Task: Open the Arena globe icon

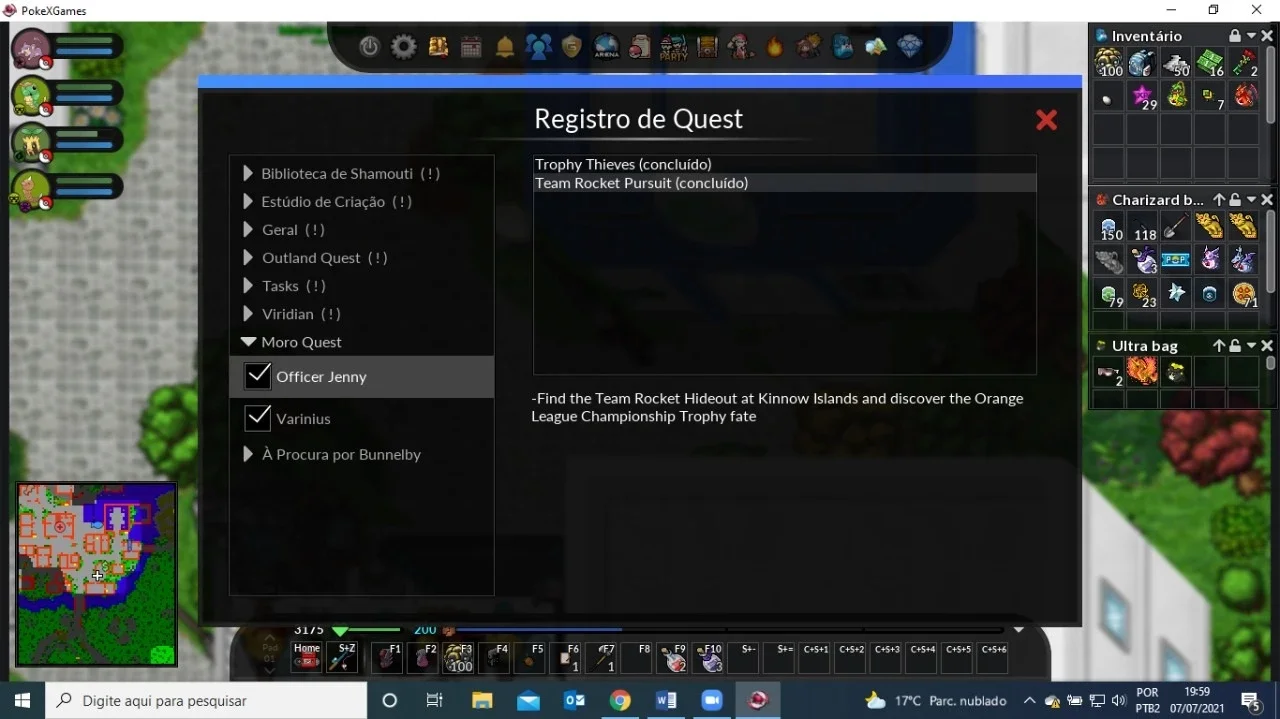Action: click(606, 47)
